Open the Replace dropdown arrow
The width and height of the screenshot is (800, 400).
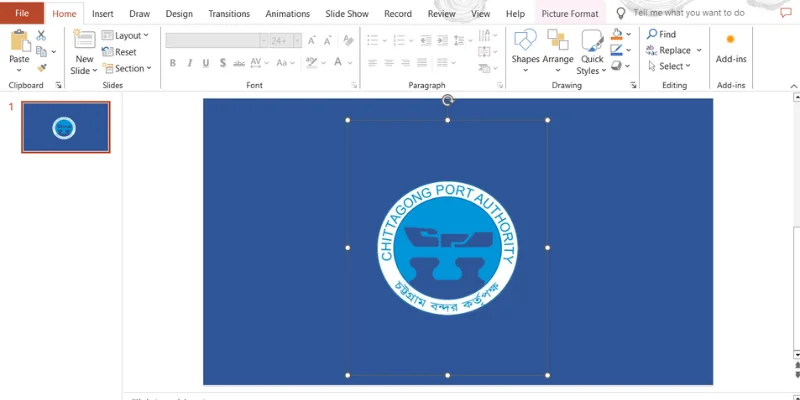pyautogui.click(x=698, y=50)
